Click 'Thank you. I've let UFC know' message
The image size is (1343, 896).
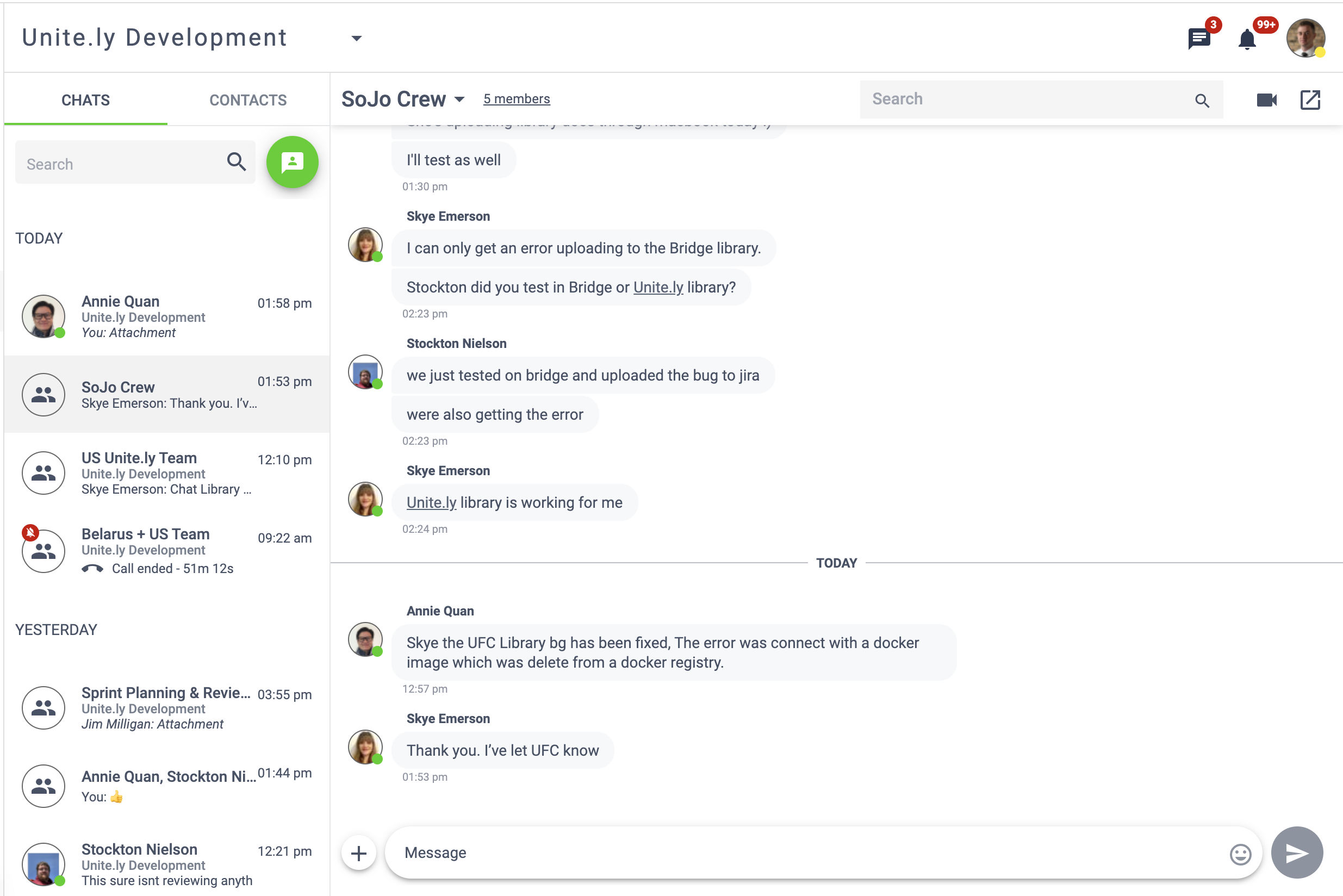coord(502,750)
